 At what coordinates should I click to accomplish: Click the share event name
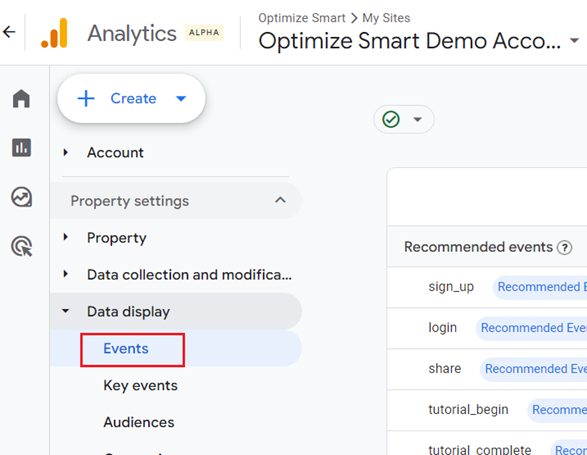[x=445, y=369]
